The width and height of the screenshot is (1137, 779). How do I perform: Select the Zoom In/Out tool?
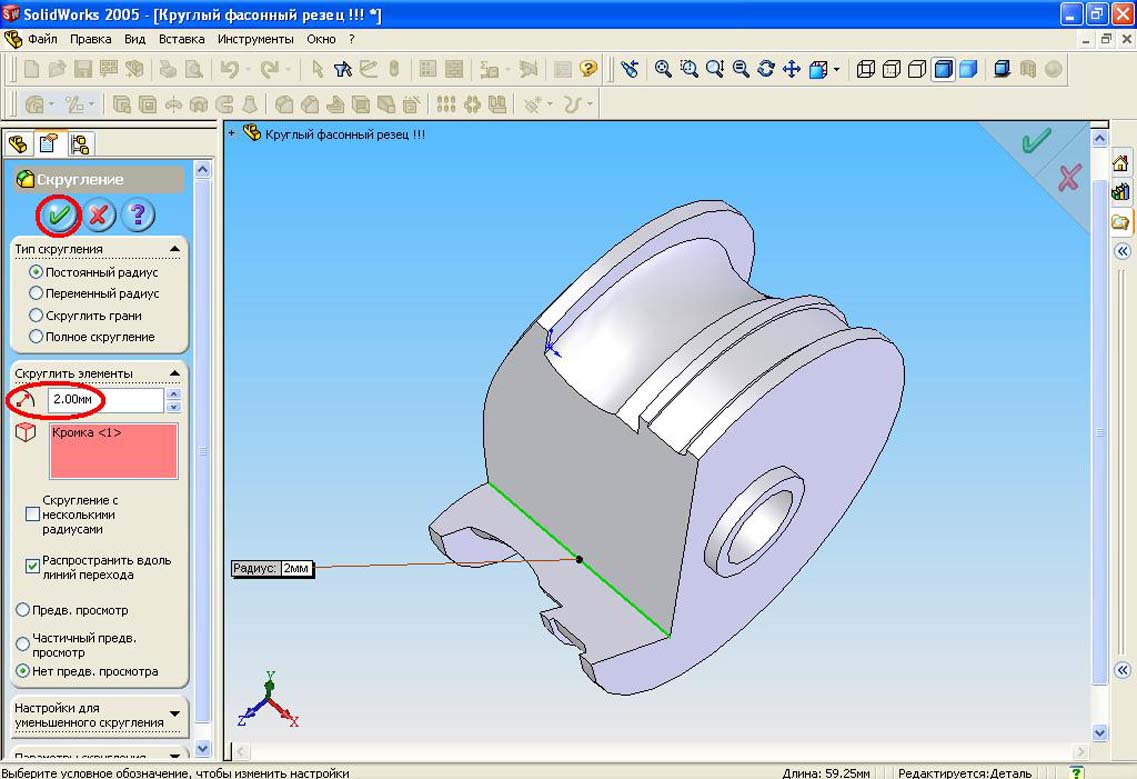(715, 69)
